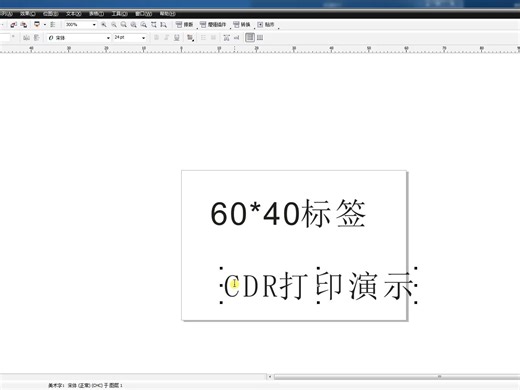Click the application launcher icon
The height and width of the screenshot is (390, 520).
click(37, 24)
